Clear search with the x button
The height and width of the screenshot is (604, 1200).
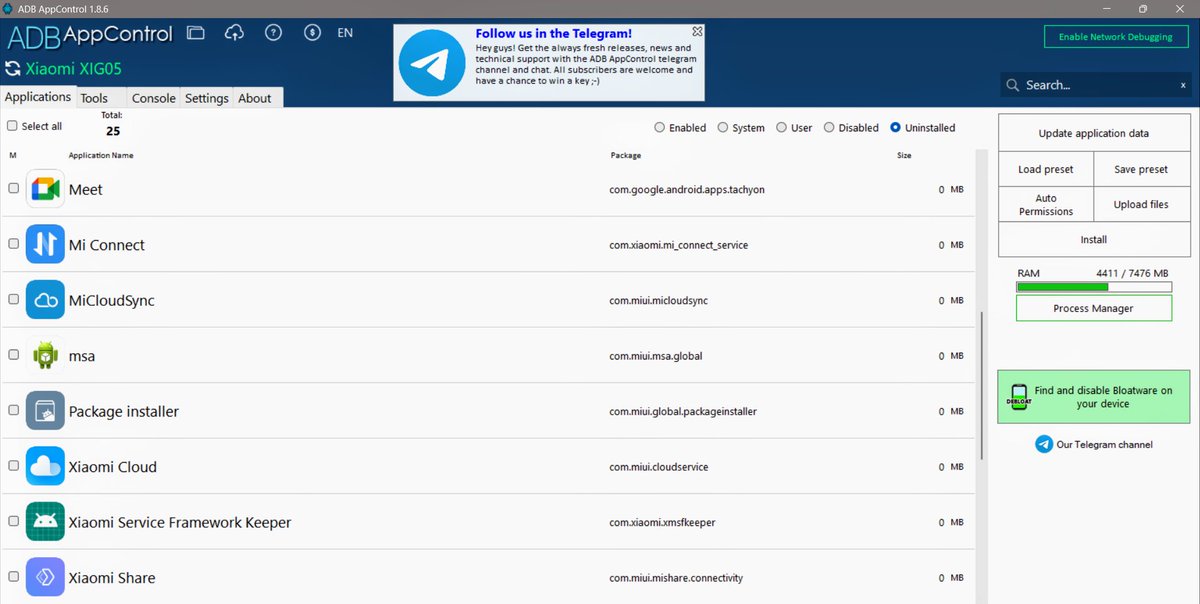pos(1183,85)
